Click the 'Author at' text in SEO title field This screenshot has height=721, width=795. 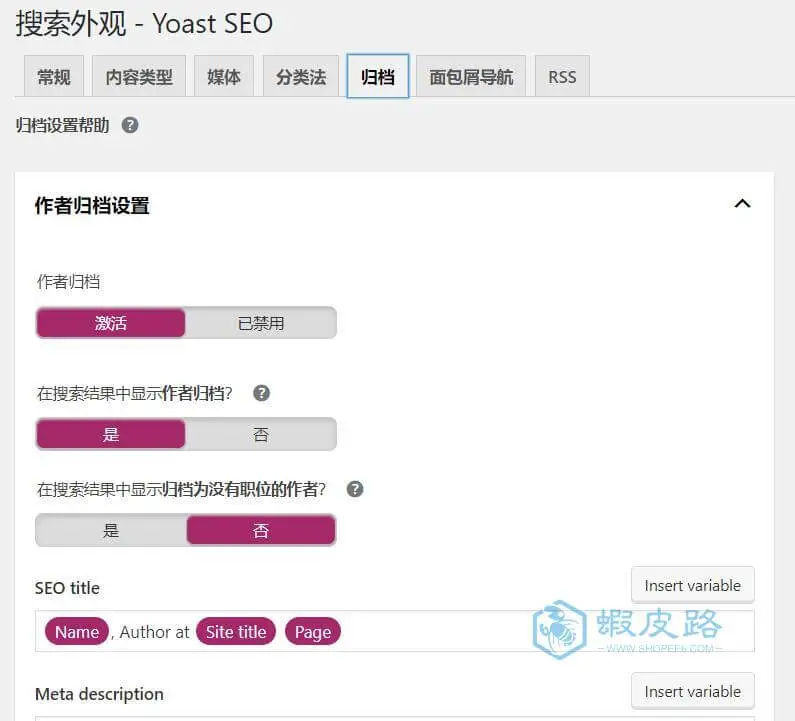(154, 632)
